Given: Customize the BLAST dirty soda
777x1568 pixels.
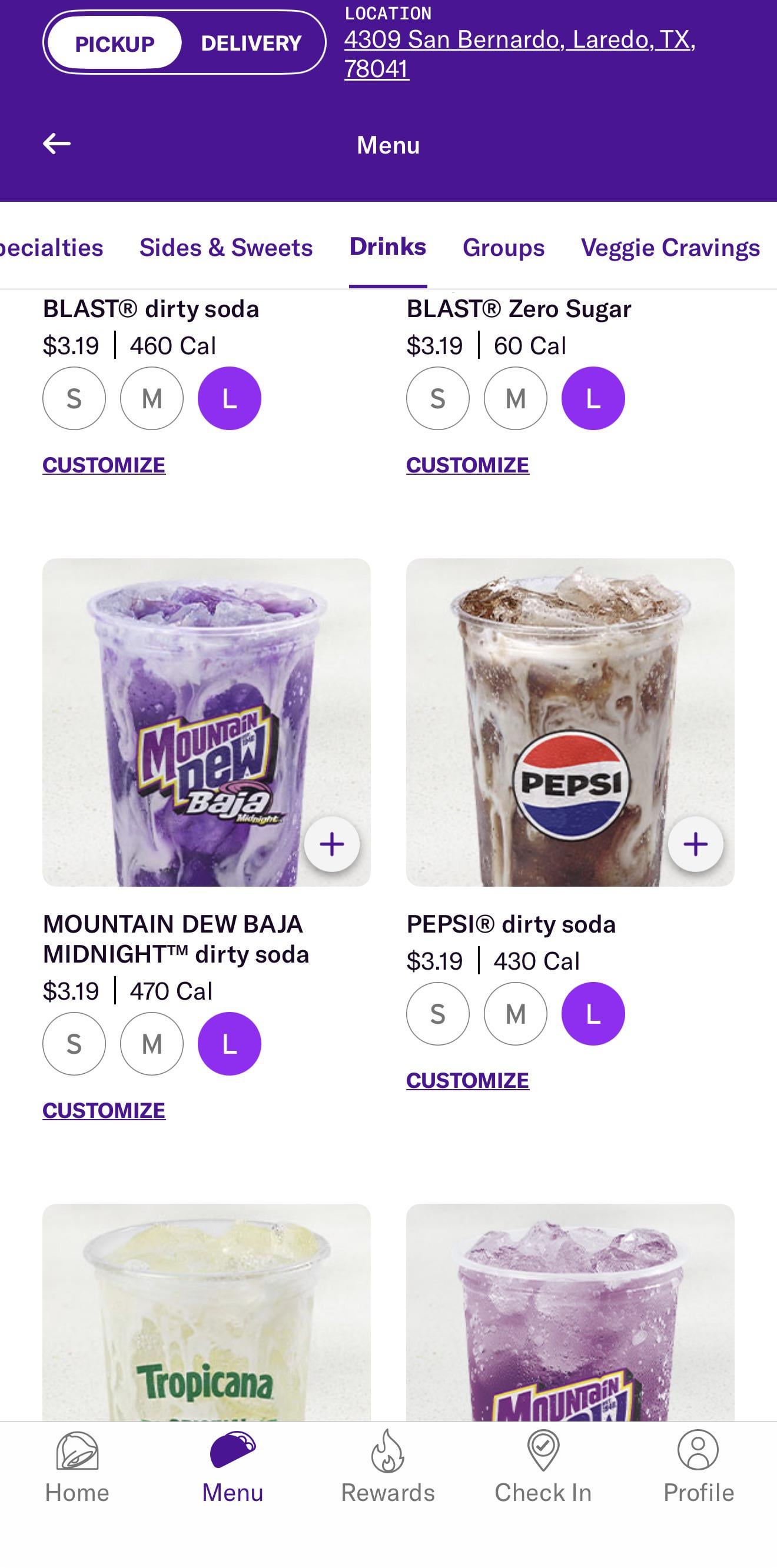Looking at the screenshot, I should 104,465.
